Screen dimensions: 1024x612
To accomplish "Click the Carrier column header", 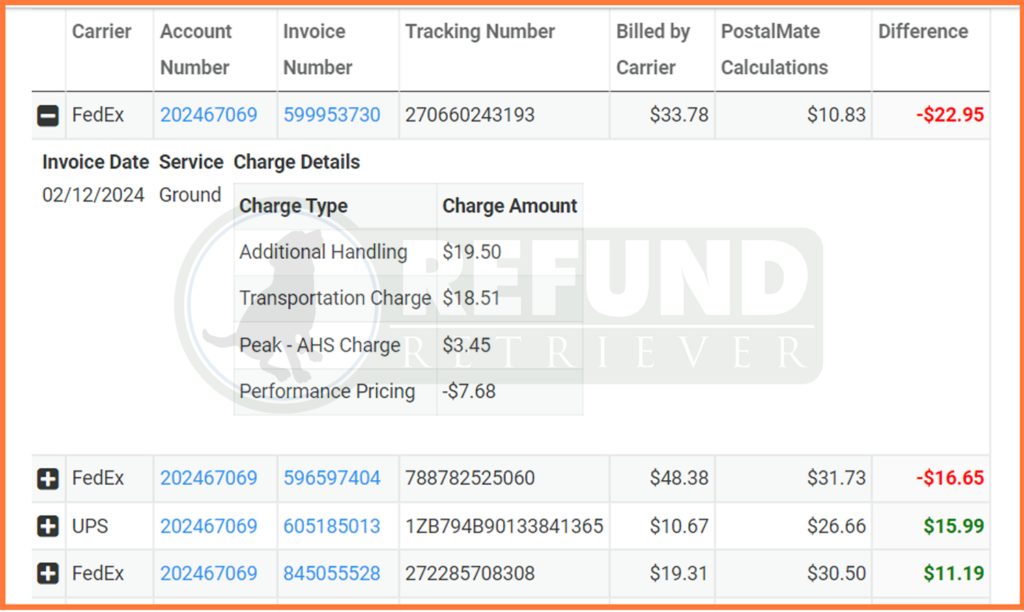I will pos(102,31).
